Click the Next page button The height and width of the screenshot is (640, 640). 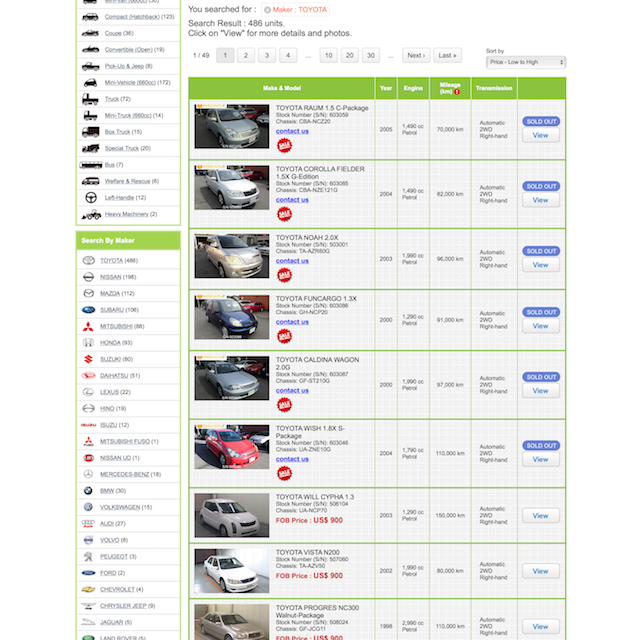point(416,56)
